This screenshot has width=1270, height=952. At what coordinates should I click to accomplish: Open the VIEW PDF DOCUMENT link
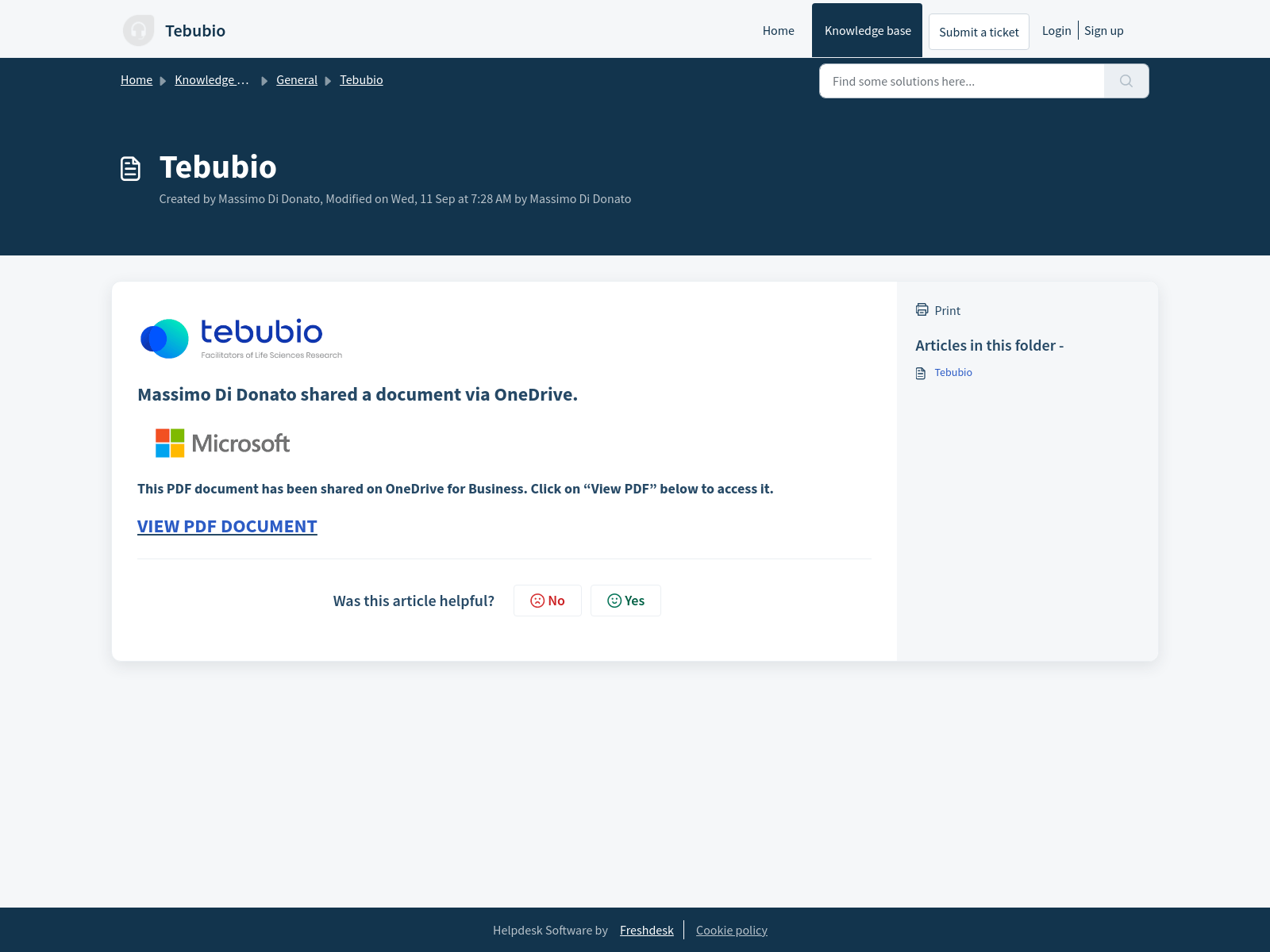coord(227,526)
